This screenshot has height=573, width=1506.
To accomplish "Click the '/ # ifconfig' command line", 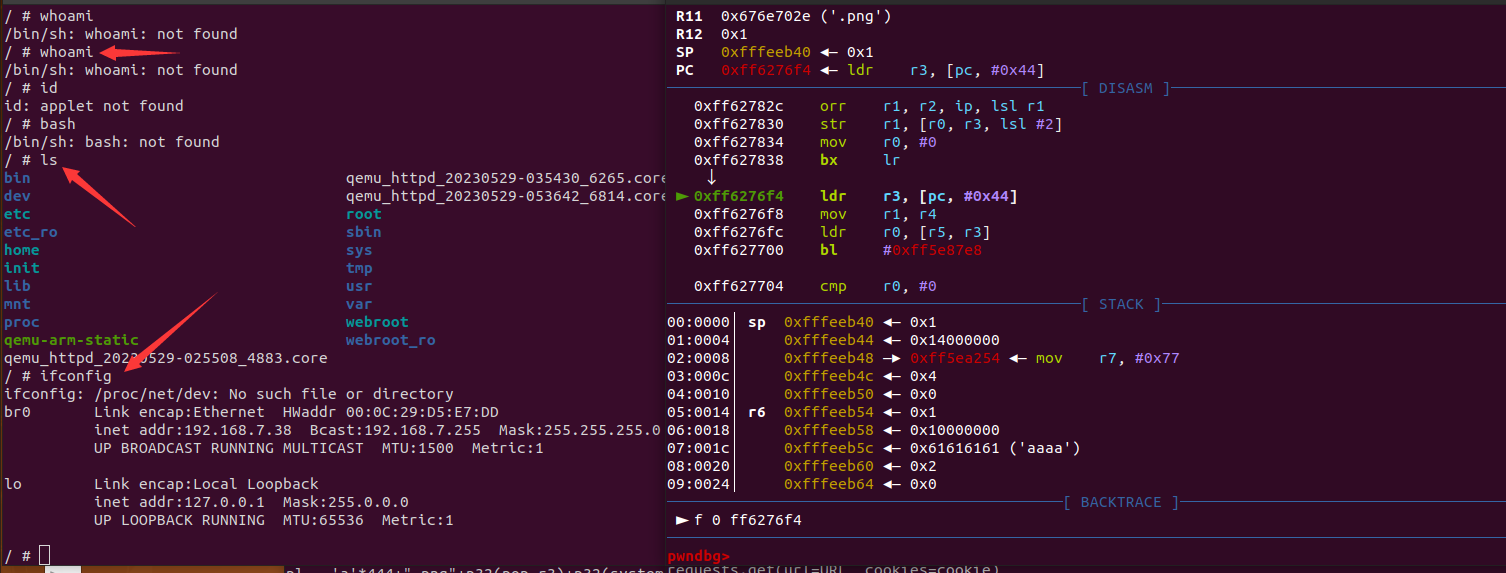I will click(58, 376).
